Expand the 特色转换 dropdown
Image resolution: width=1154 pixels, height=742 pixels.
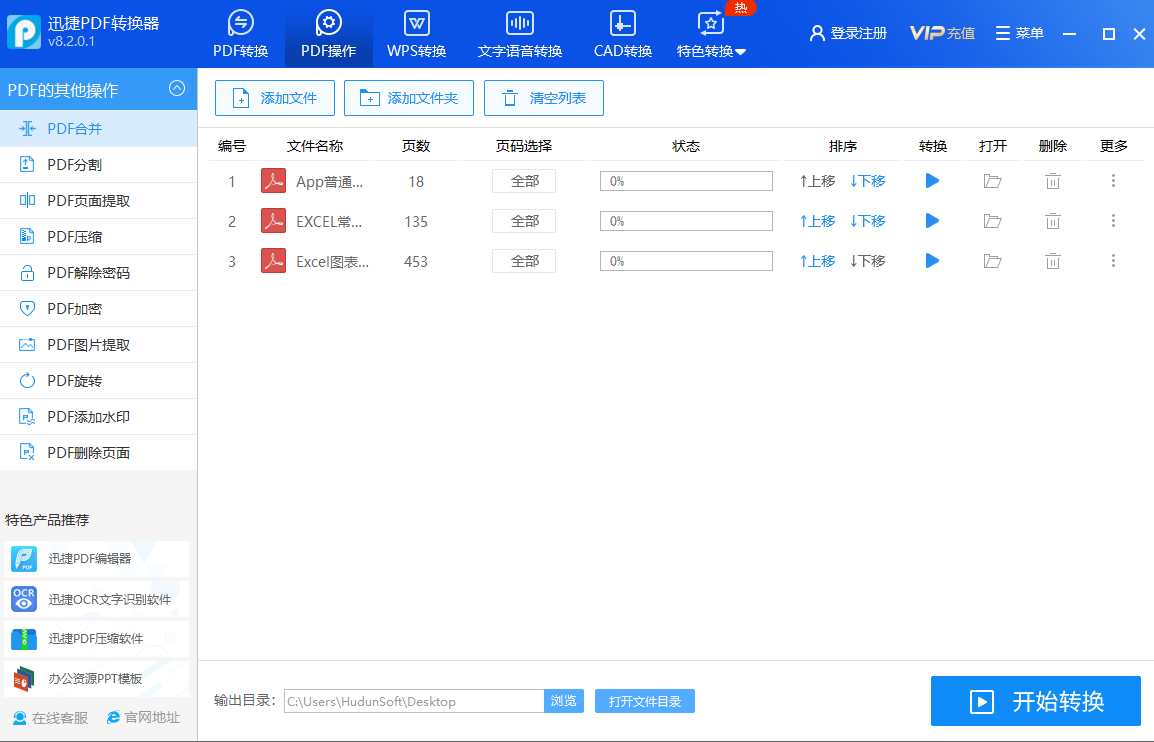[x=711, y=34]
